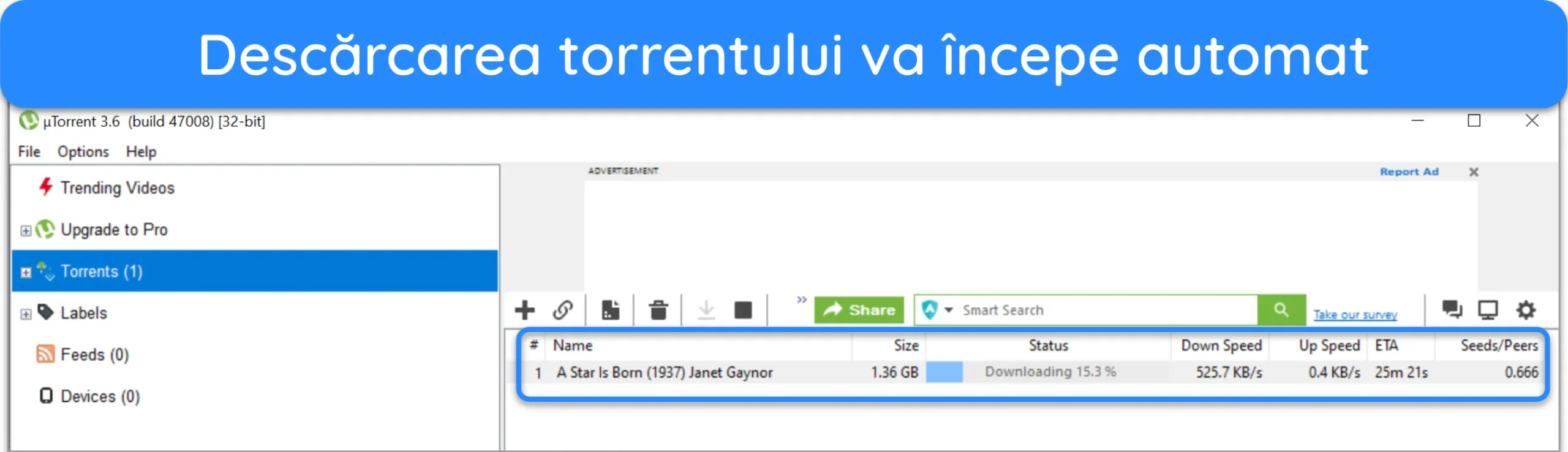Select Devices (0) in the sidebar
This screenshot has width=1568, height=452.
[100, 396]
